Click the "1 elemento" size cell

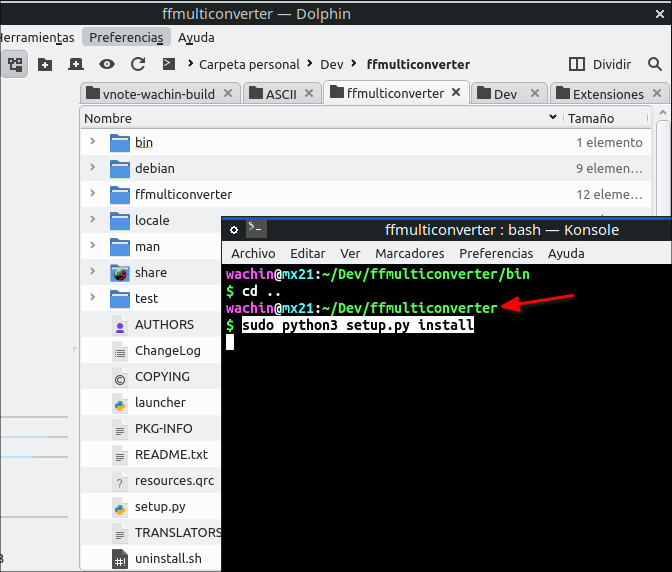tap(609, 142)
